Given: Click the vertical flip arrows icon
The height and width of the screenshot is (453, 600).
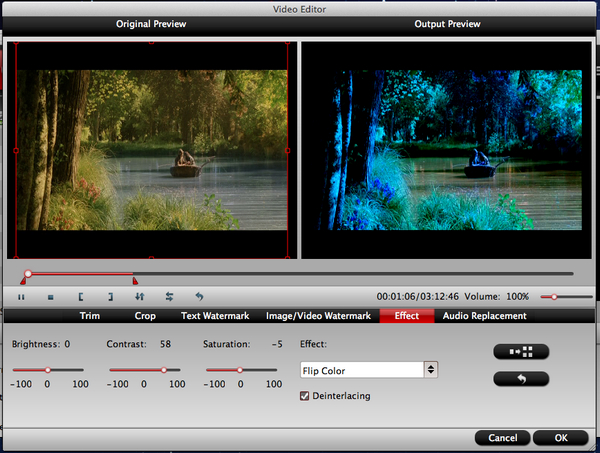Looking at the screenshot, I should pos(140,297).
